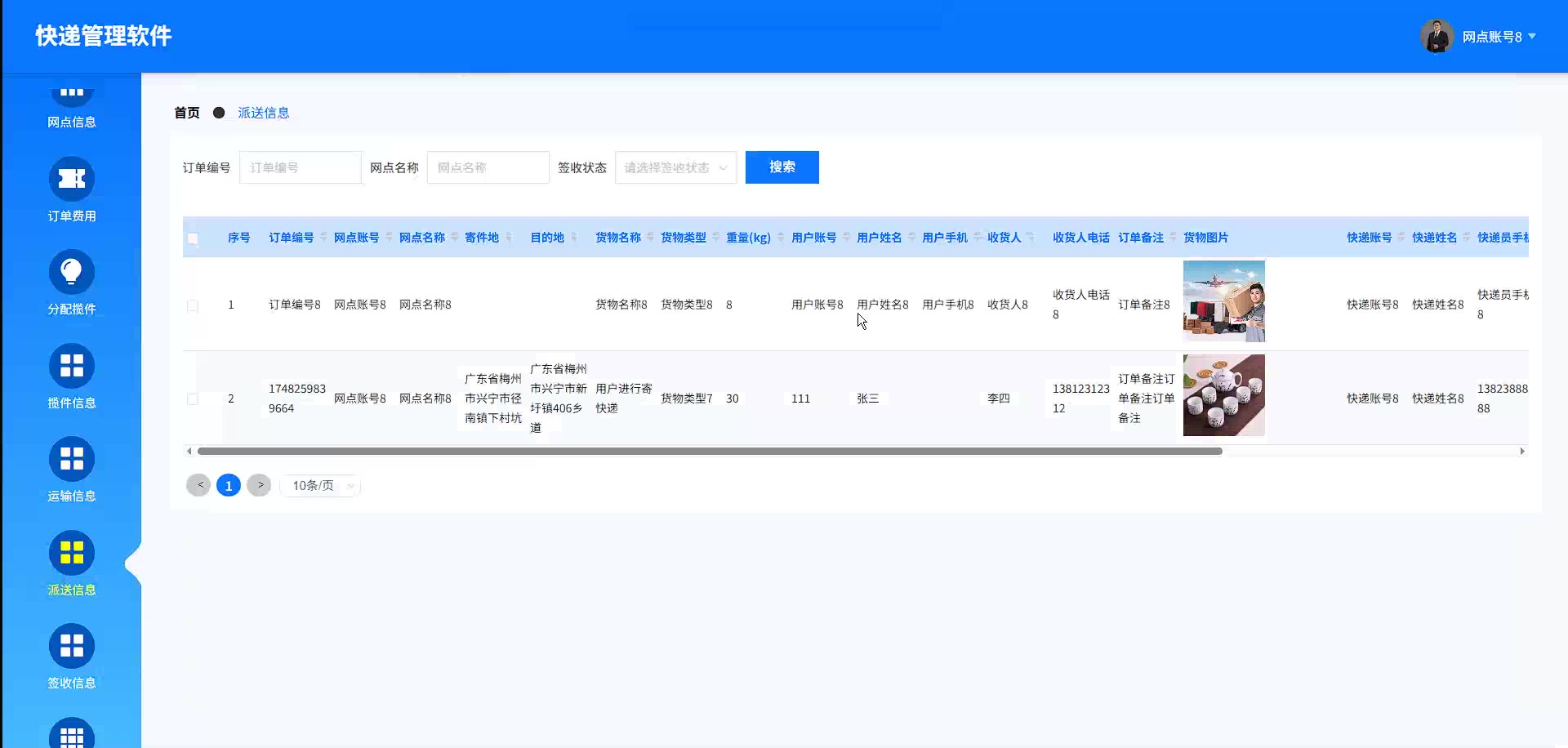Open the 10条/页 page size dropdown
Screen dimensions: 1568x748
coord(321,486)
